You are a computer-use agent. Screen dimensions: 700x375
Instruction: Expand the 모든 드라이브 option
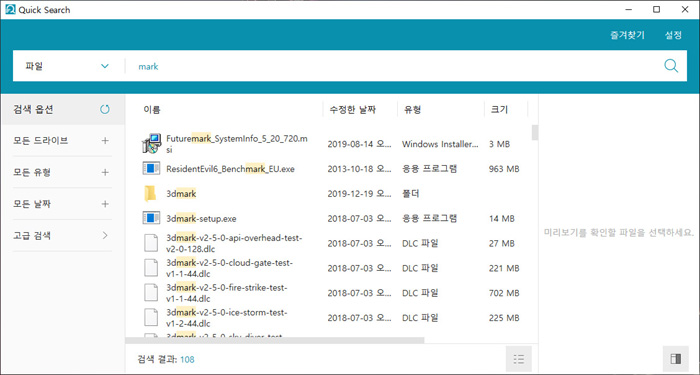tap(105, 141)
